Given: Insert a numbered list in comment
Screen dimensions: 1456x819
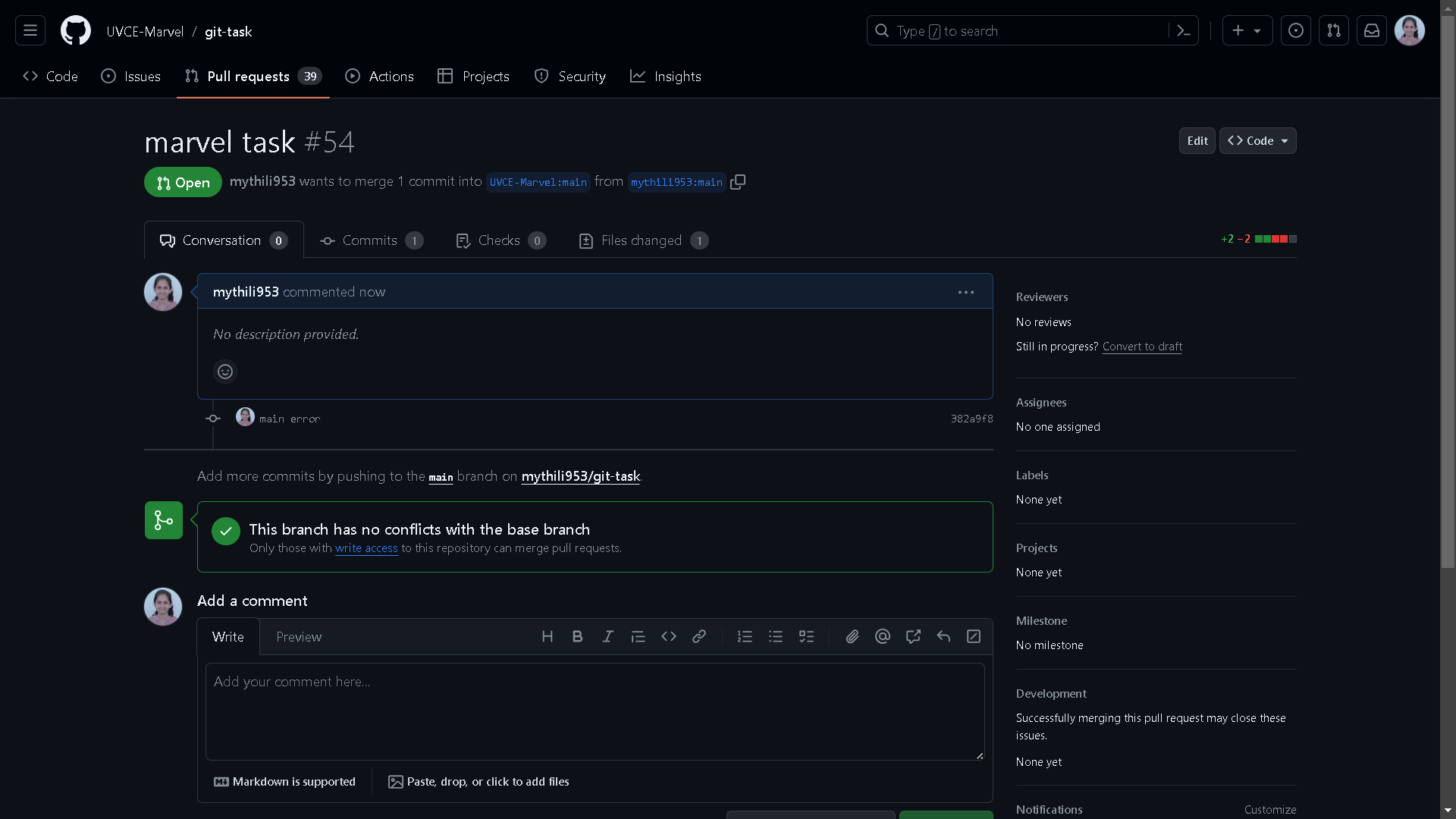Looking at the screenshot, I should point(745,637).
